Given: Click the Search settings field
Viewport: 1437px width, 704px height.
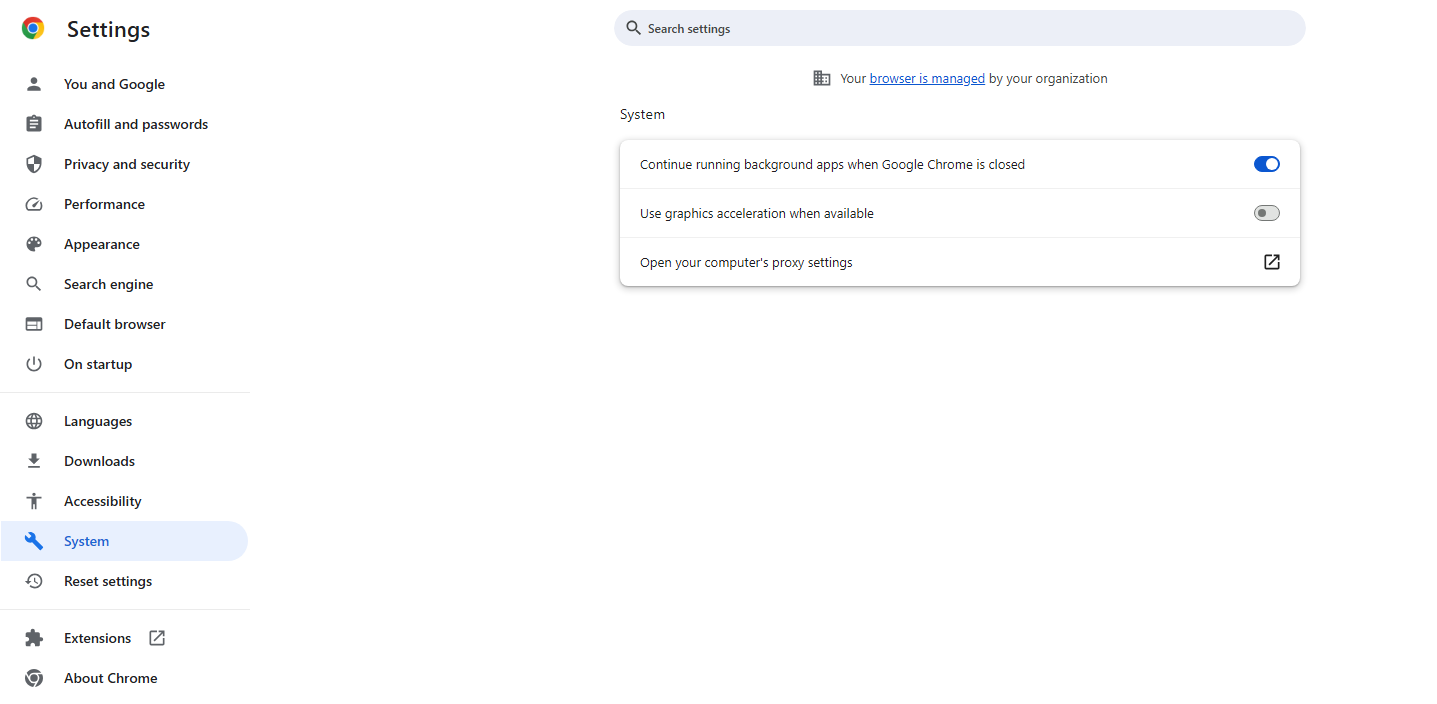Looking at the screenshot, I should click(960, 29).
